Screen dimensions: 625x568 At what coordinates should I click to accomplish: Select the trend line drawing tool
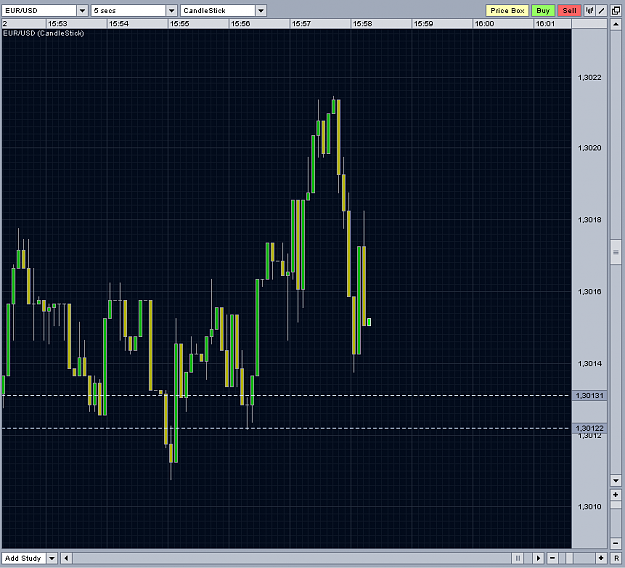pyautogui.click(x=602, y=11)
